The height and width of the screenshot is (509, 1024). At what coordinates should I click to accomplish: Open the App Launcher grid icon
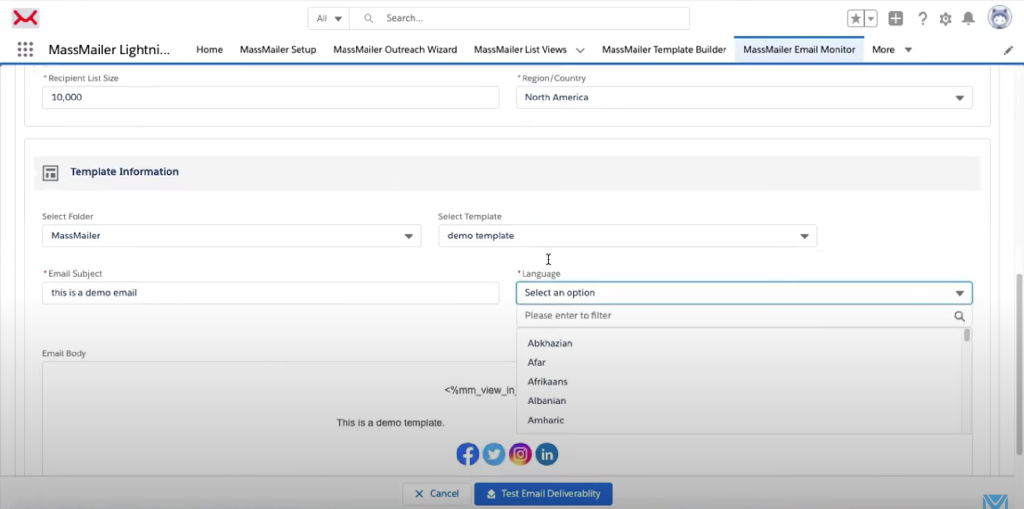pyautogui.click(x=25, y=50)
